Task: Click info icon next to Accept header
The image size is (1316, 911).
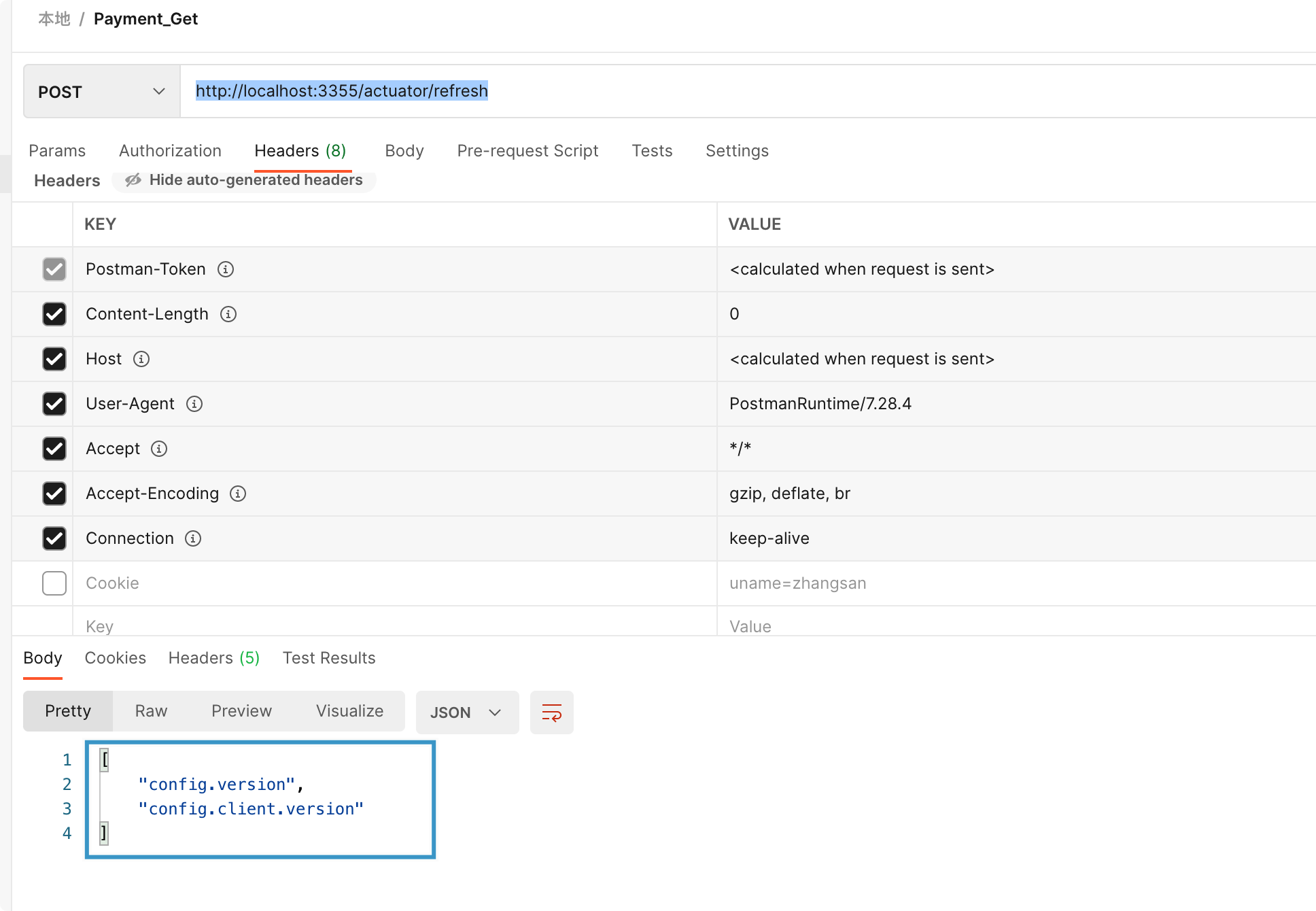Action: coord(159,449)
